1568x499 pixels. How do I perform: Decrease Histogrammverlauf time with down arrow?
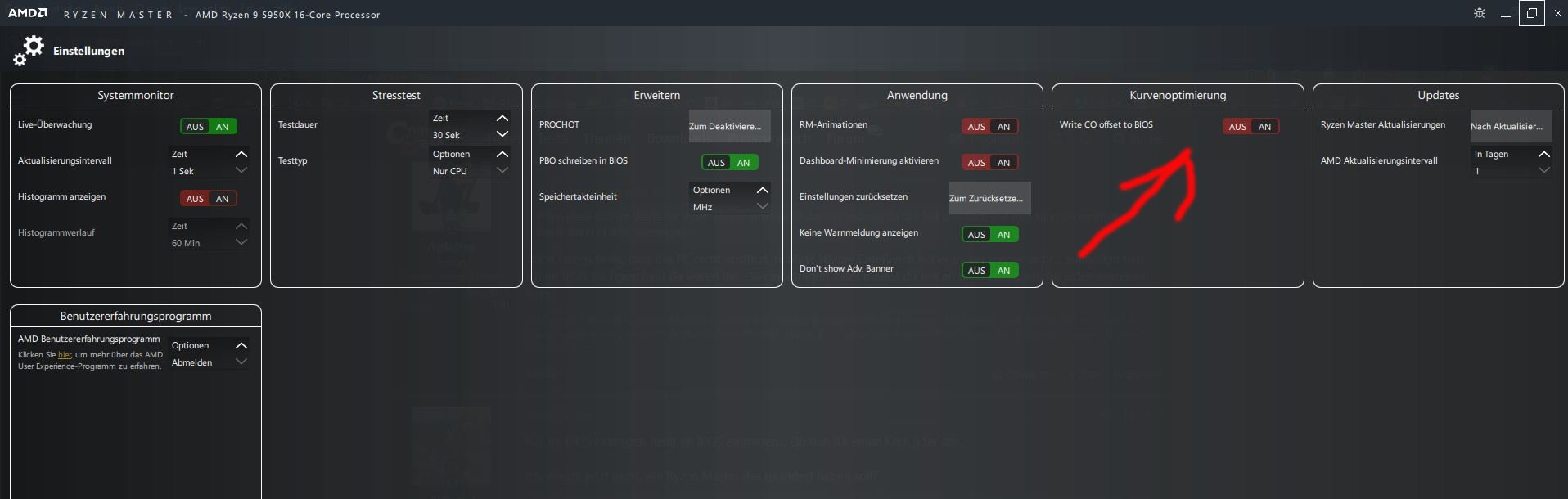click(241, 242)
